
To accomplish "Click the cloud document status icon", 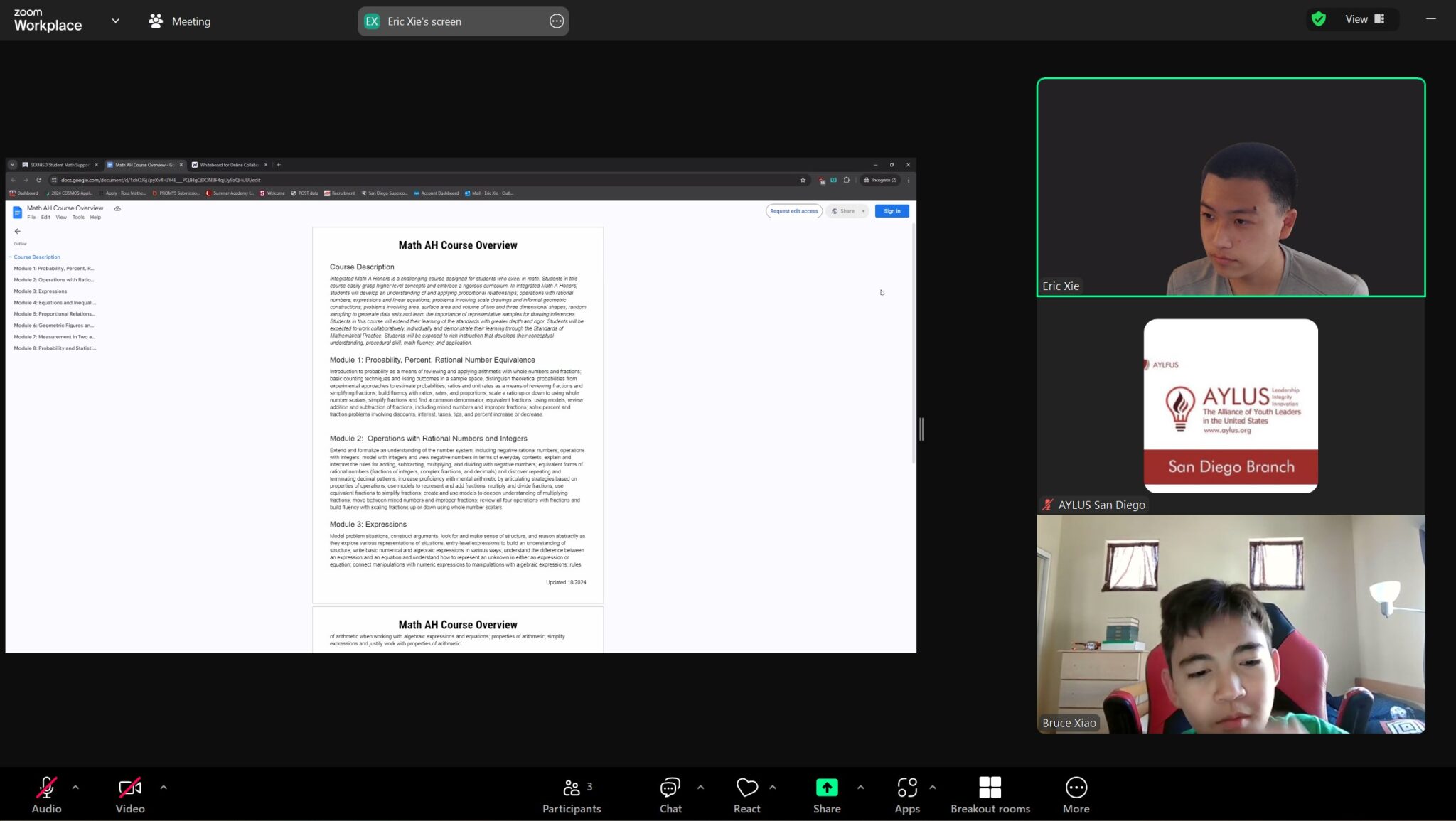I will pyautogui.click(x=117, y=208).
